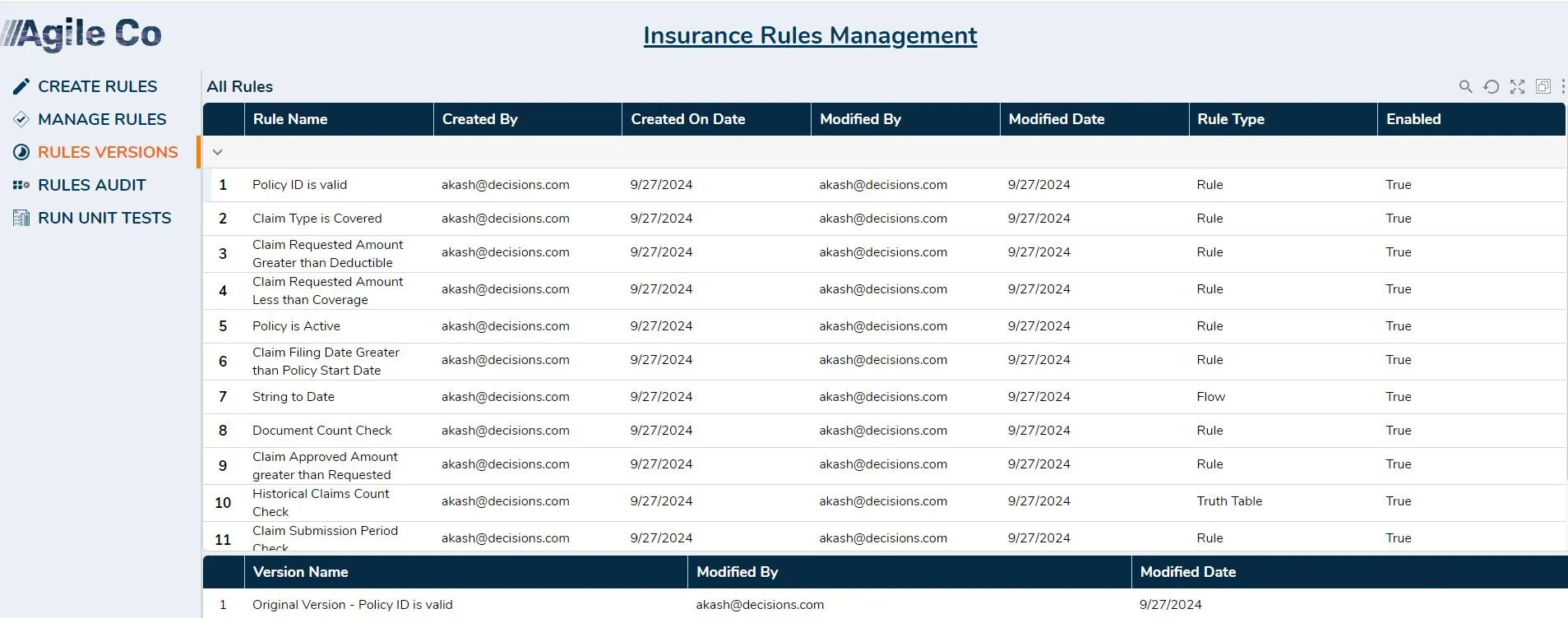The width and height of the screenshot is (1568, 618).
Task: Sort by Version Name column header
Action: (465, 572)
